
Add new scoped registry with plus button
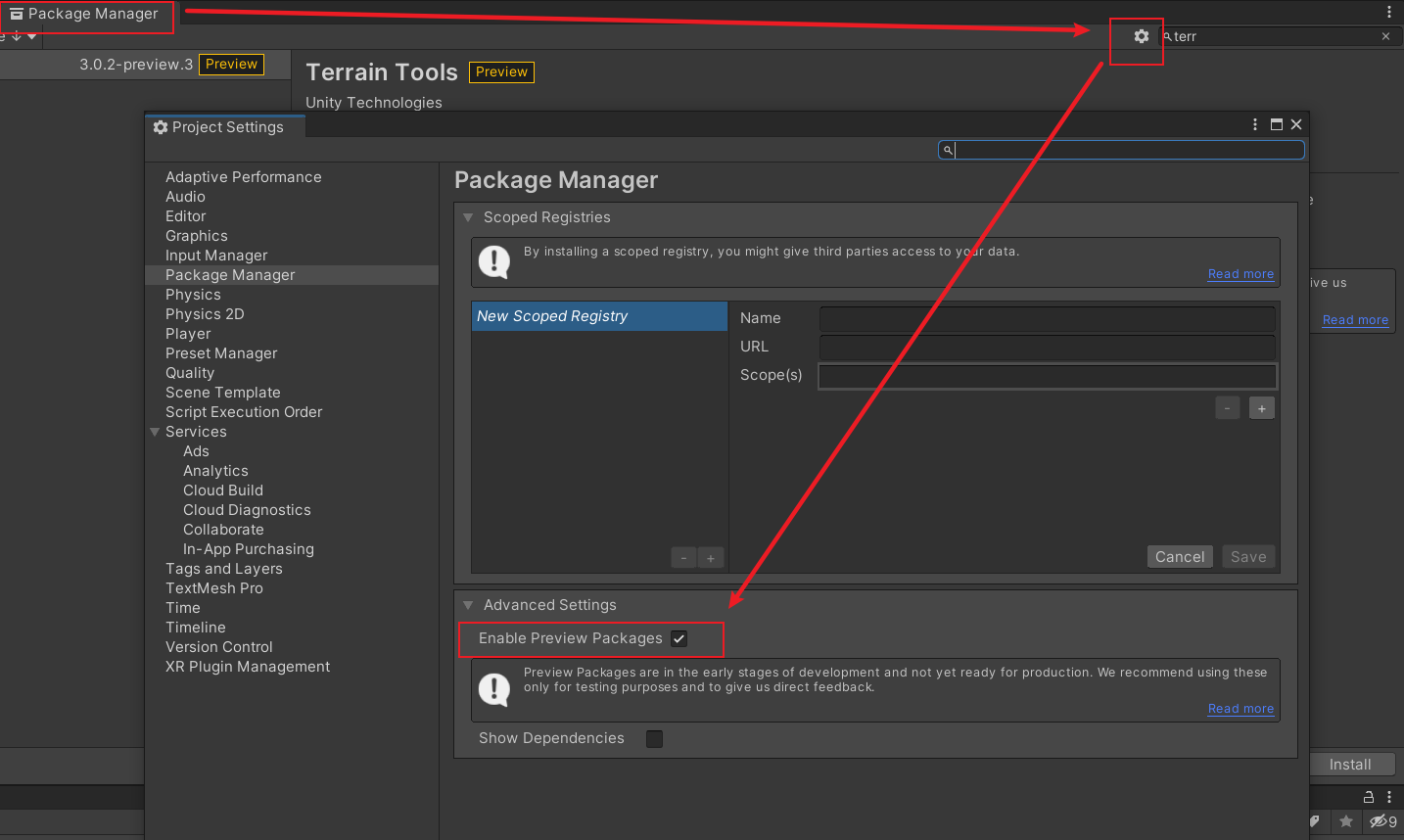tap(711, 558)
